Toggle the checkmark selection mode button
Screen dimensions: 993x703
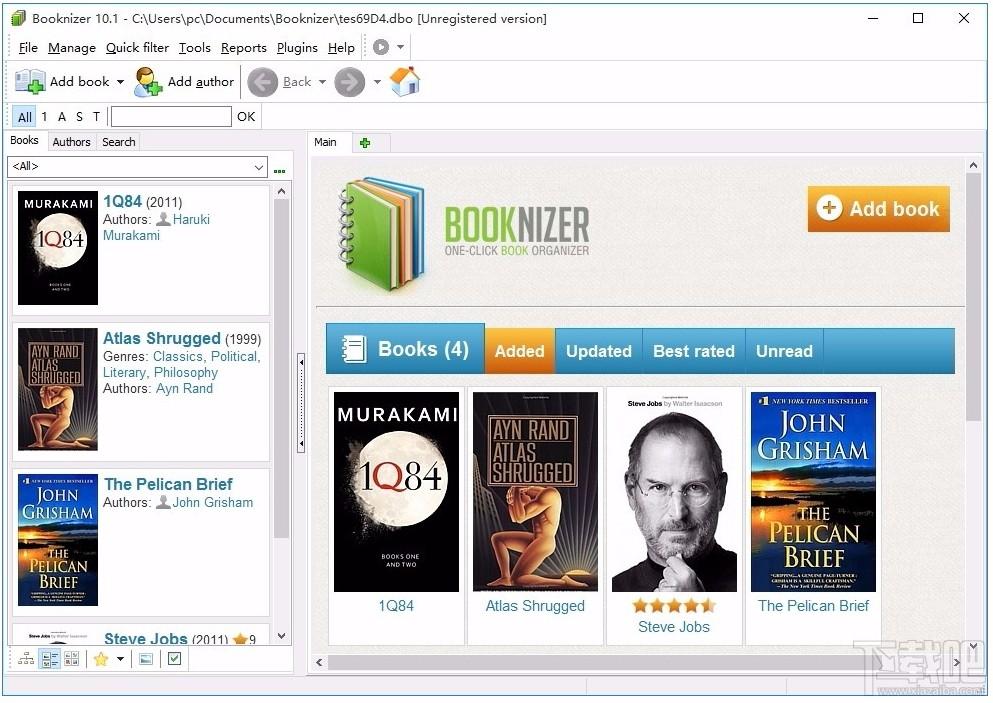tap(174, 659)
